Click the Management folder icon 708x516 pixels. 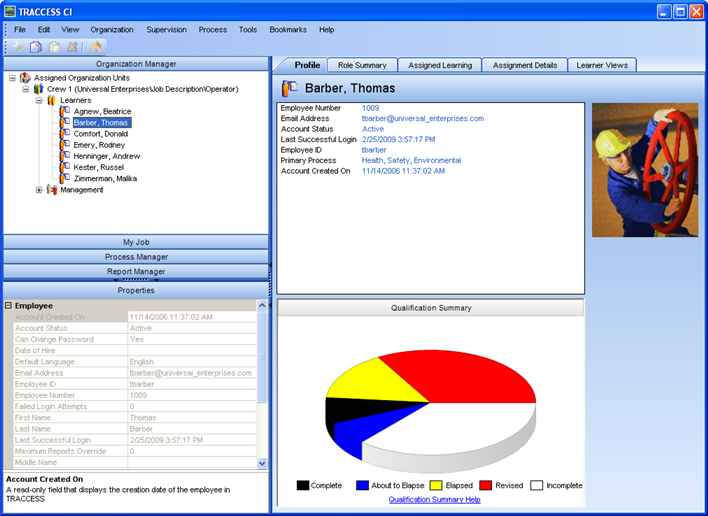pyautogui.click(x=52, y=190)
